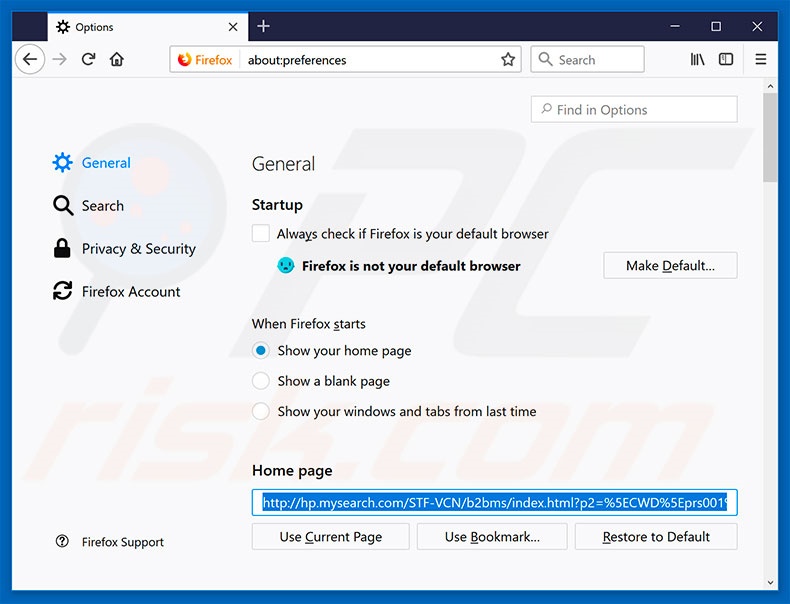Screen dimensions: 790x604
Task: Enable always check default browser checkbox
Action: [261, 234]
